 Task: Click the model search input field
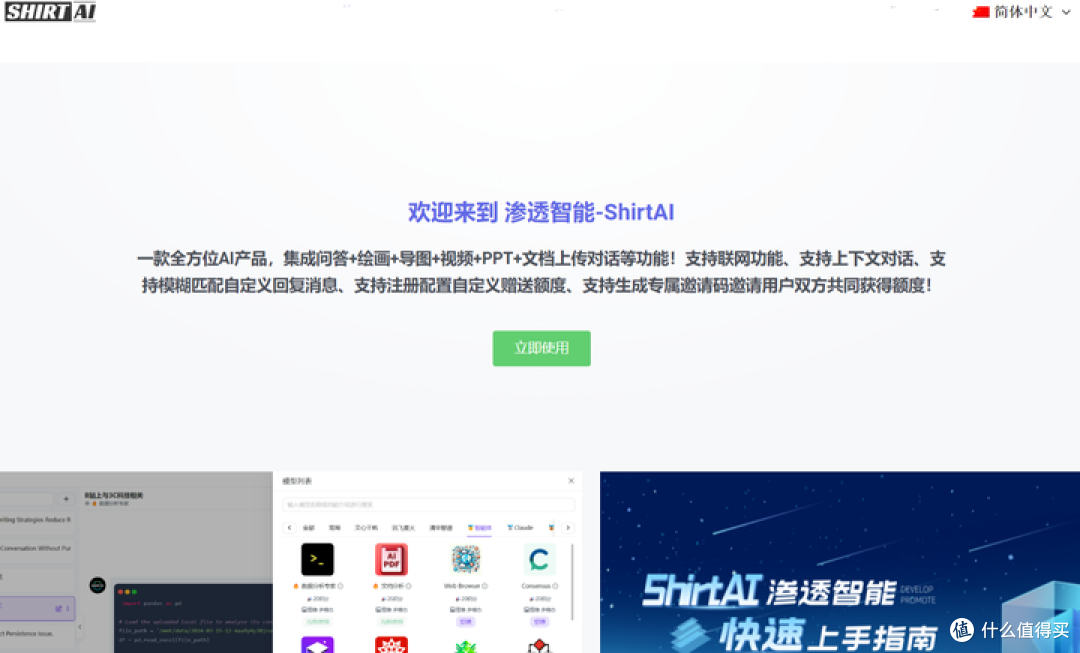[428, 505]
